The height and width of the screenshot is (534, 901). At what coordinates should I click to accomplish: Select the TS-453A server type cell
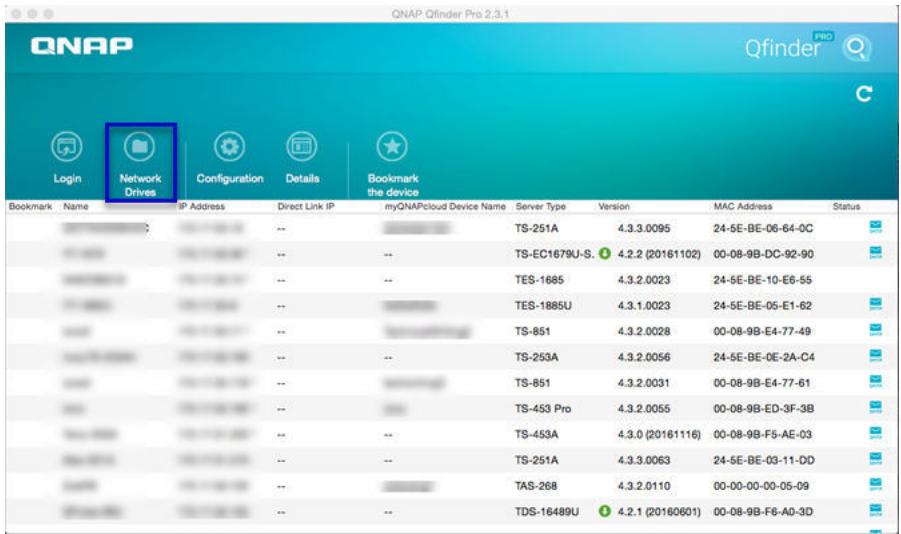(x=537, y=435)
